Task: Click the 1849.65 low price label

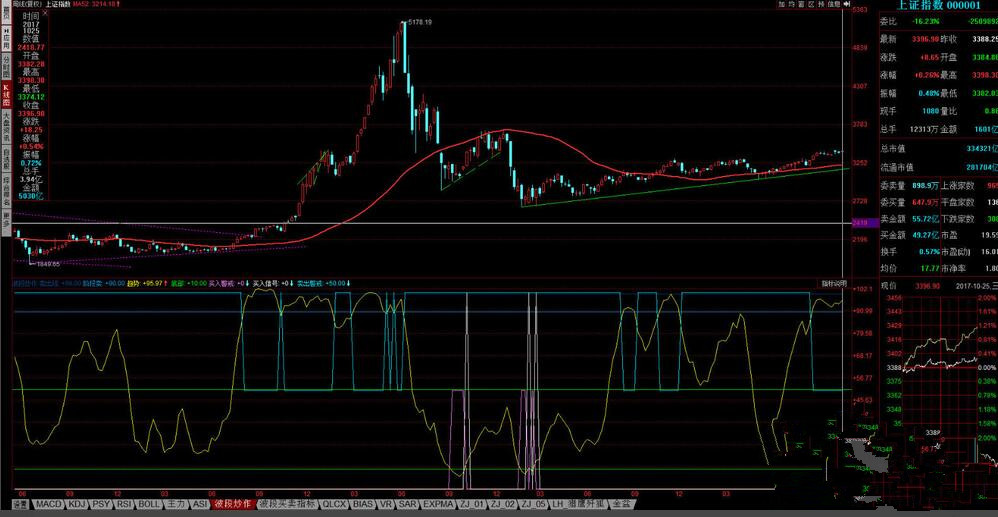Action: (48, 263)
